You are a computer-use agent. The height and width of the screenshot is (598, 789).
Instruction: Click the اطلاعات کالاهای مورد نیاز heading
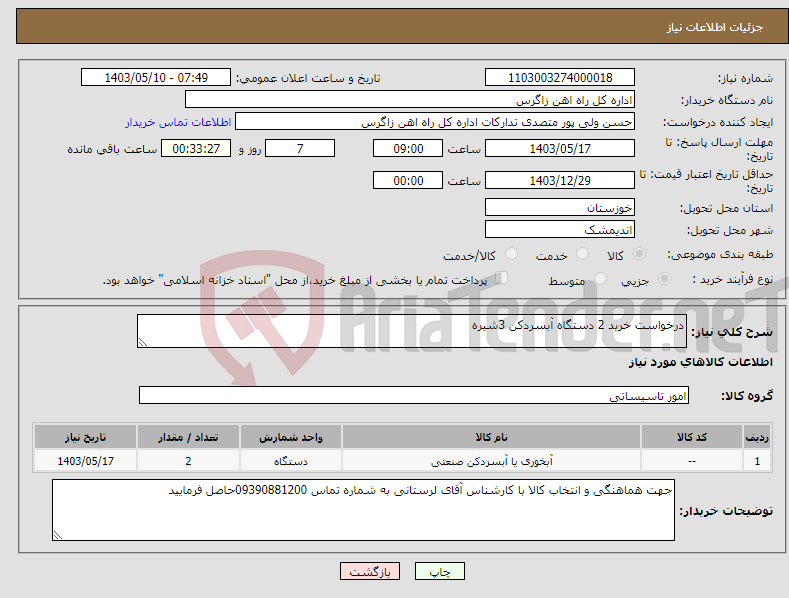[x=700, y=362]
